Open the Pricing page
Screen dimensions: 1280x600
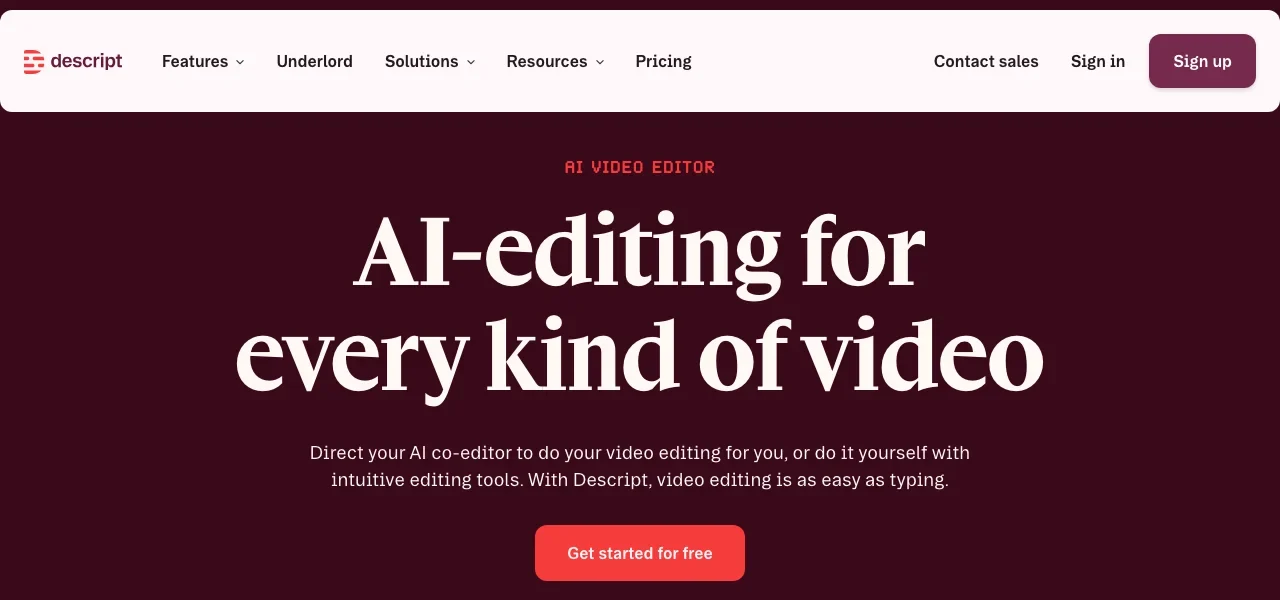pos(664,61)
